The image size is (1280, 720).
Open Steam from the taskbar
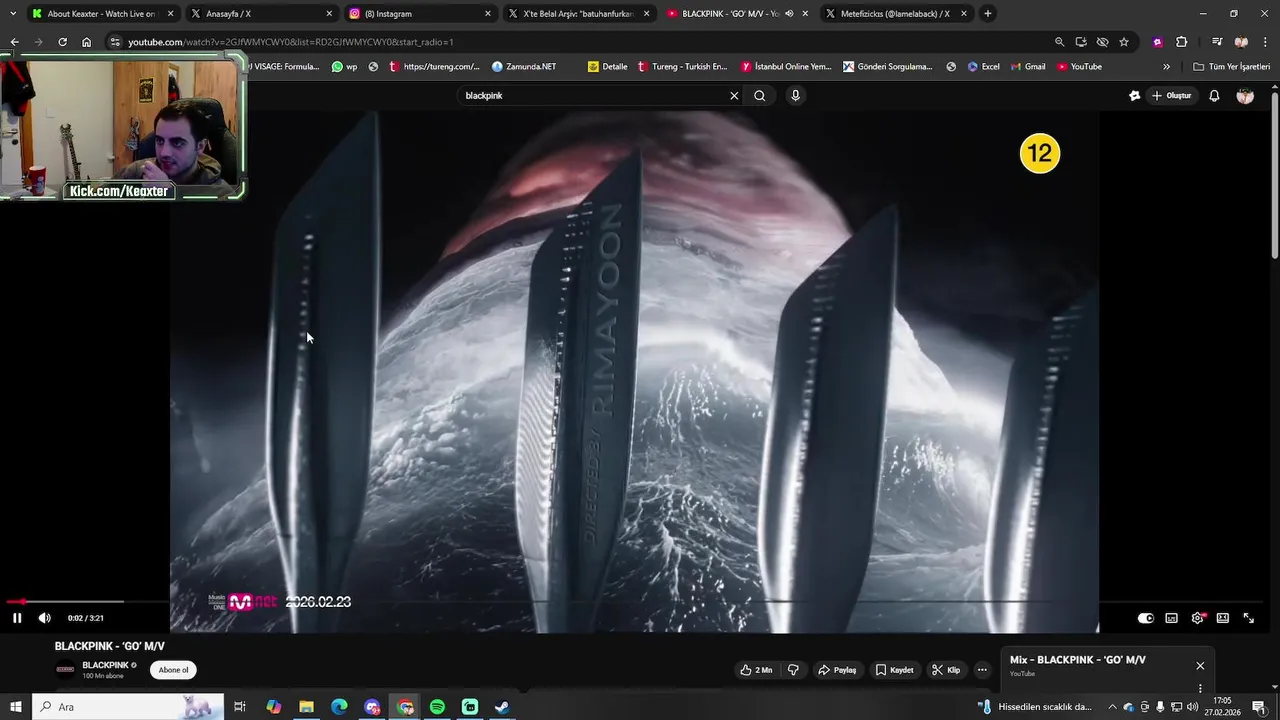click(x=502, y=707)
